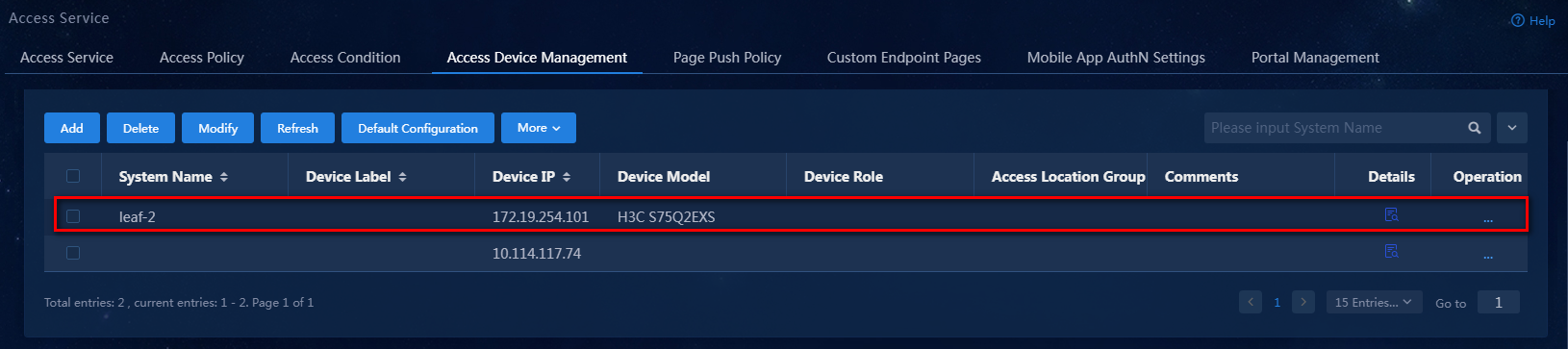Sort by Device Label column arrows
This screenshot has width=1568, height=349.
coord(402,177)
